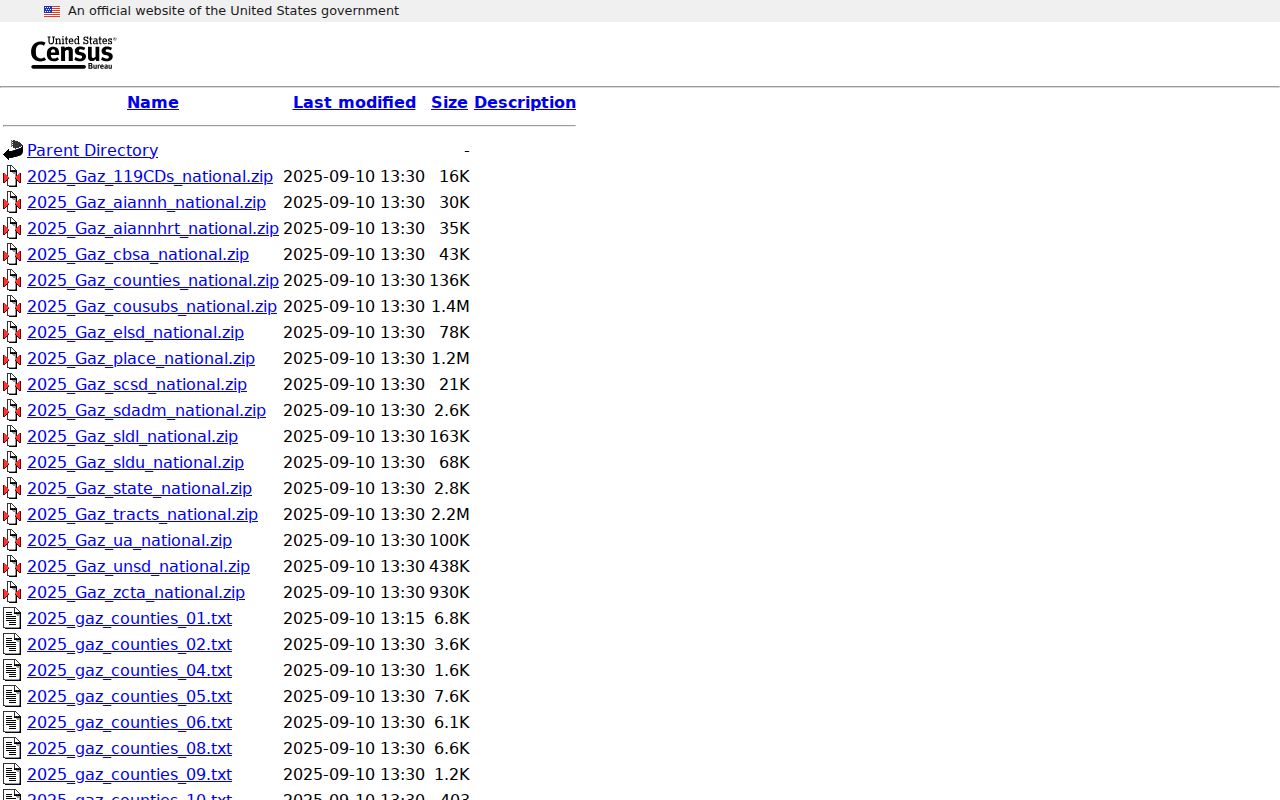Click the text file icon for 2025_gaz_counties_06.txt
Image resolution: width=1280 pixels, height=800 pixels.
click(x=13, y=722)
